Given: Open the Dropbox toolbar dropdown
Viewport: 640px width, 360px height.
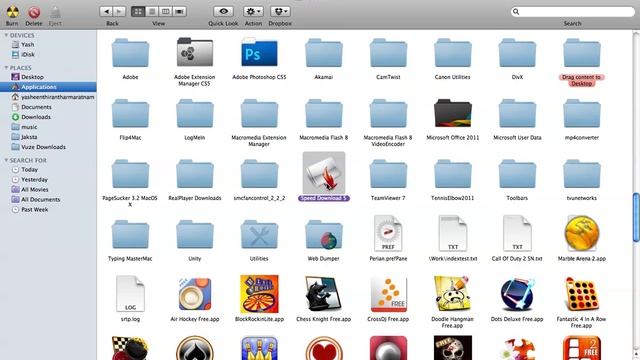Looking at the screenshot, I should coord(280,11).
